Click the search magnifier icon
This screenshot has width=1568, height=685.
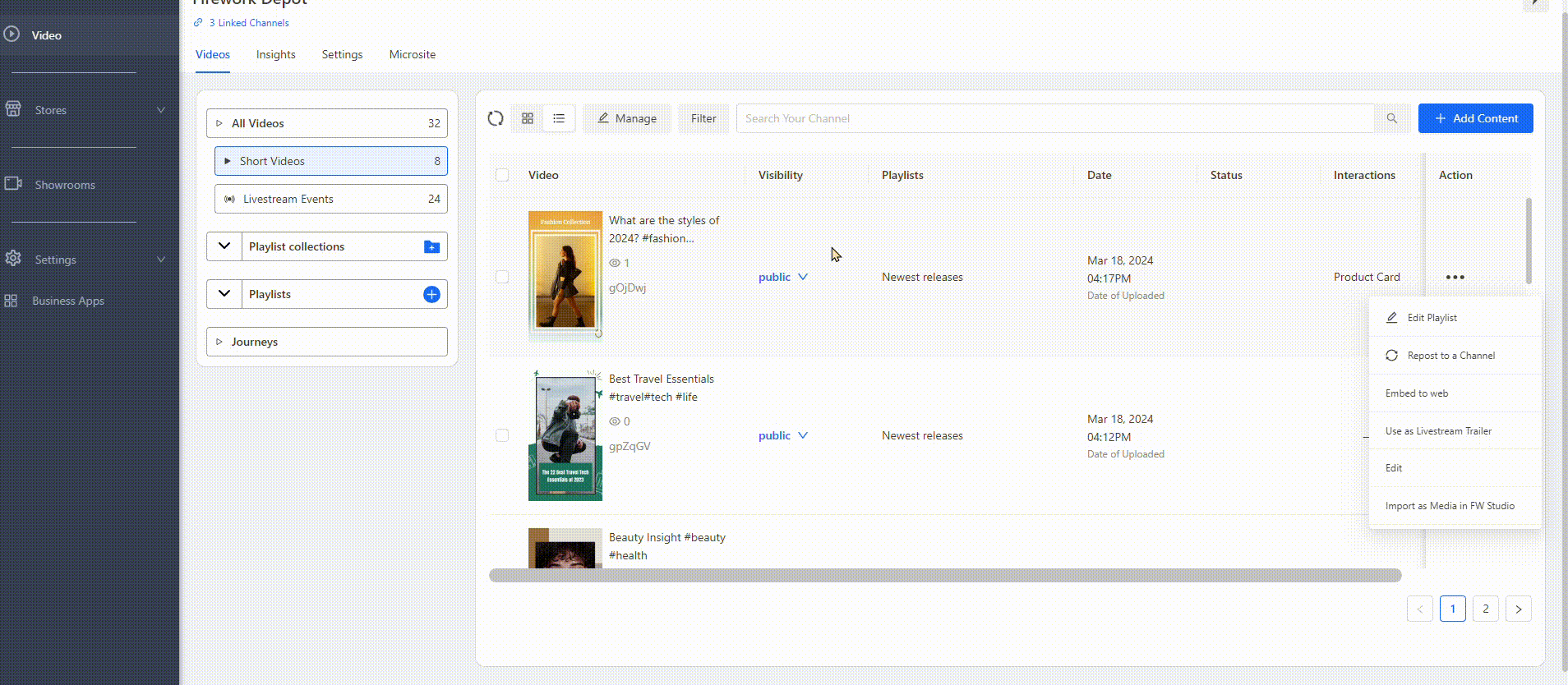tap(1391, 118)
